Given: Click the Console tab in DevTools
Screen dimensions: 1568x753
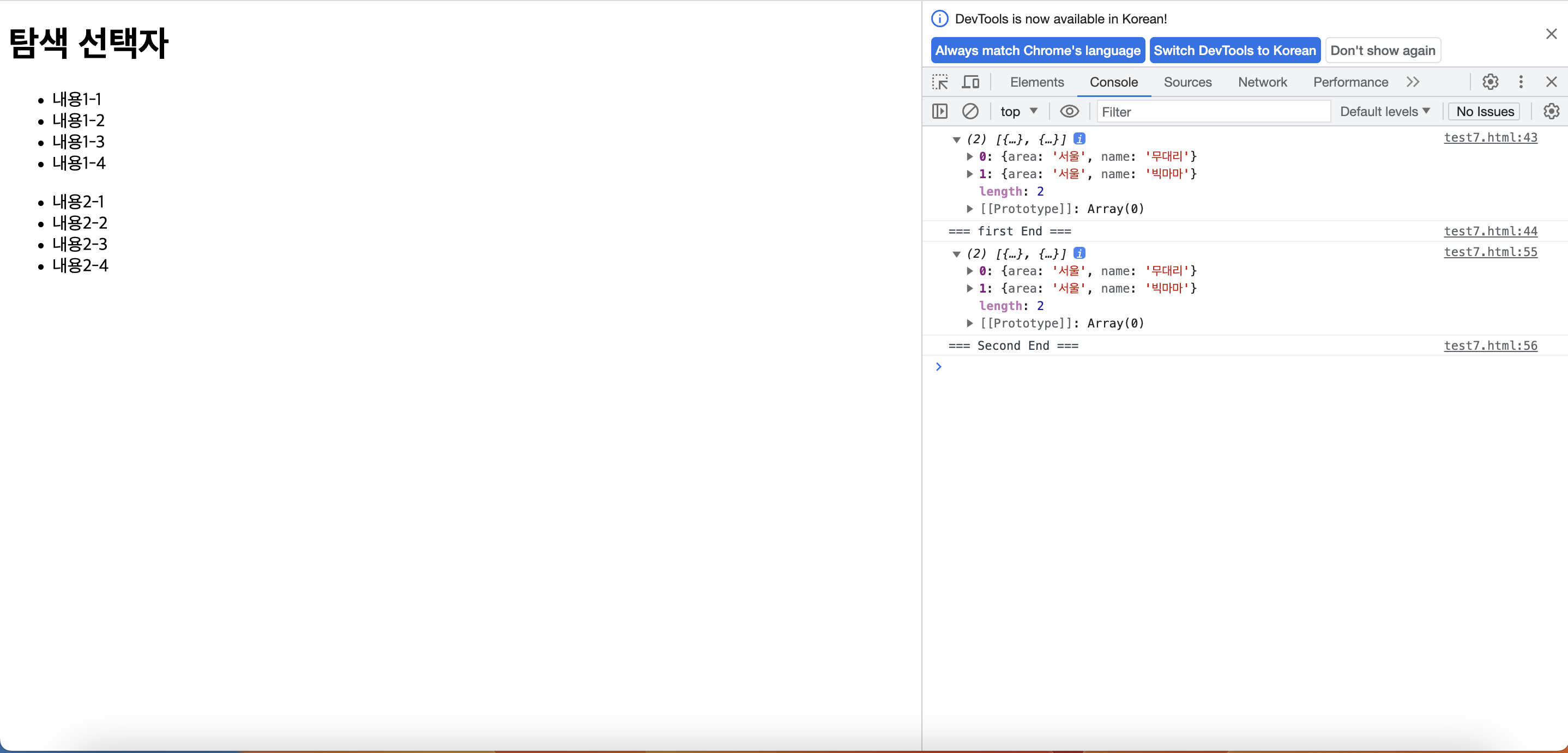Looking at the screenshot, I should point(1113,81).
